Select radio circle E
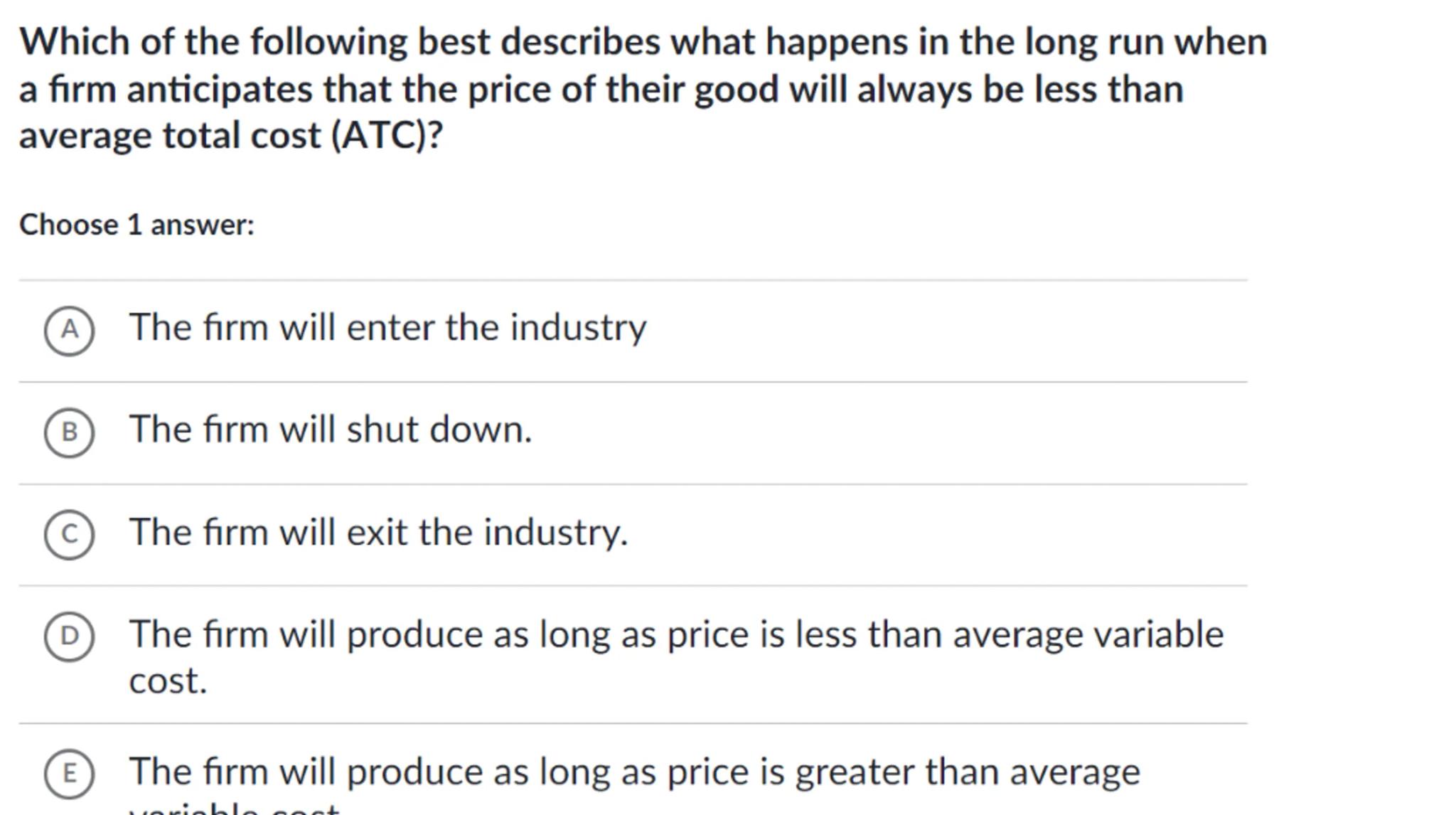 pyautogui.click(x=69, y=774)
